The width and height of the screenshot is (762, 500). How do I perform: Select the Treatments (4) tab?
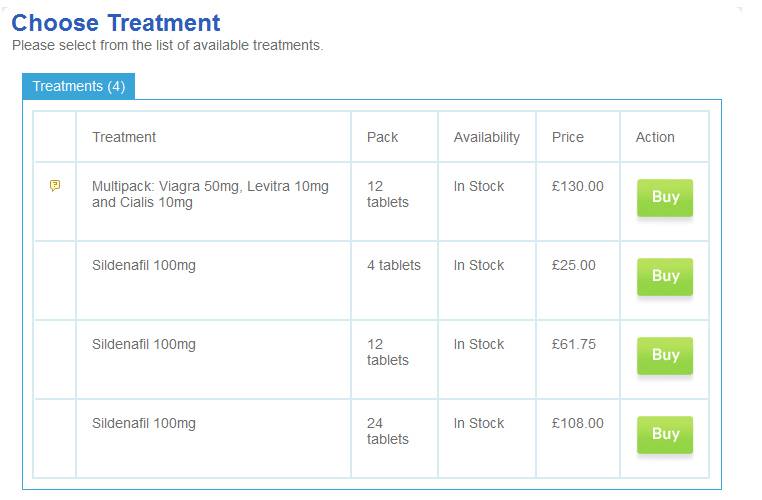coord(78,86)
